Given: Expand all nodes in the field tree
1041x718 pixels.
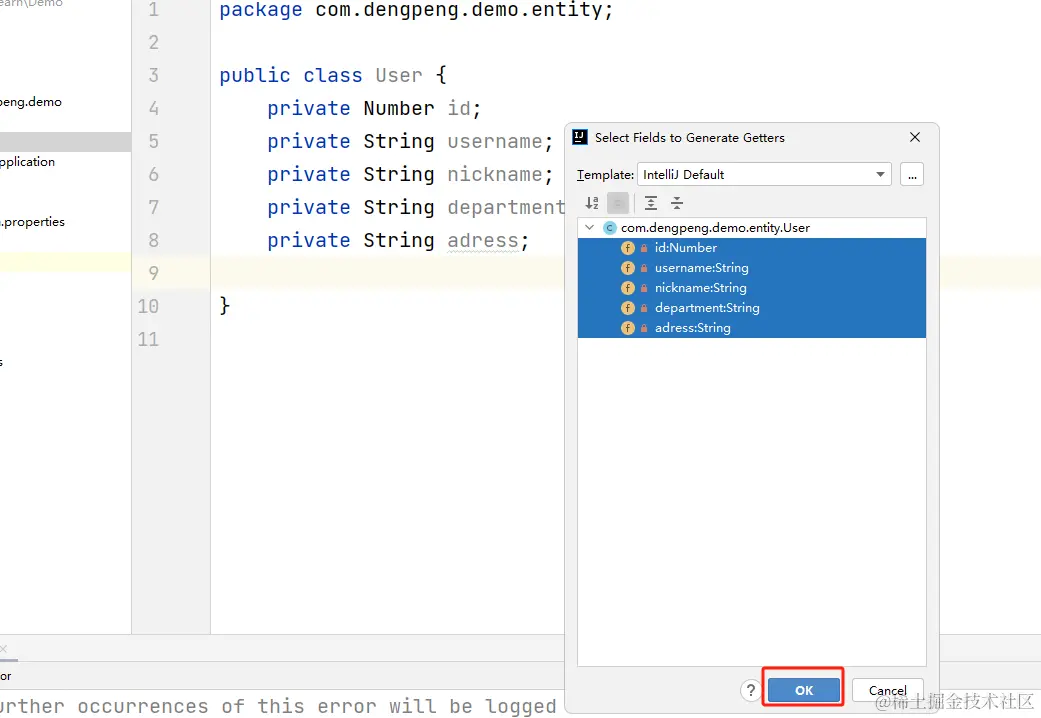Looking at the screenshot, I should pos(651,203).
